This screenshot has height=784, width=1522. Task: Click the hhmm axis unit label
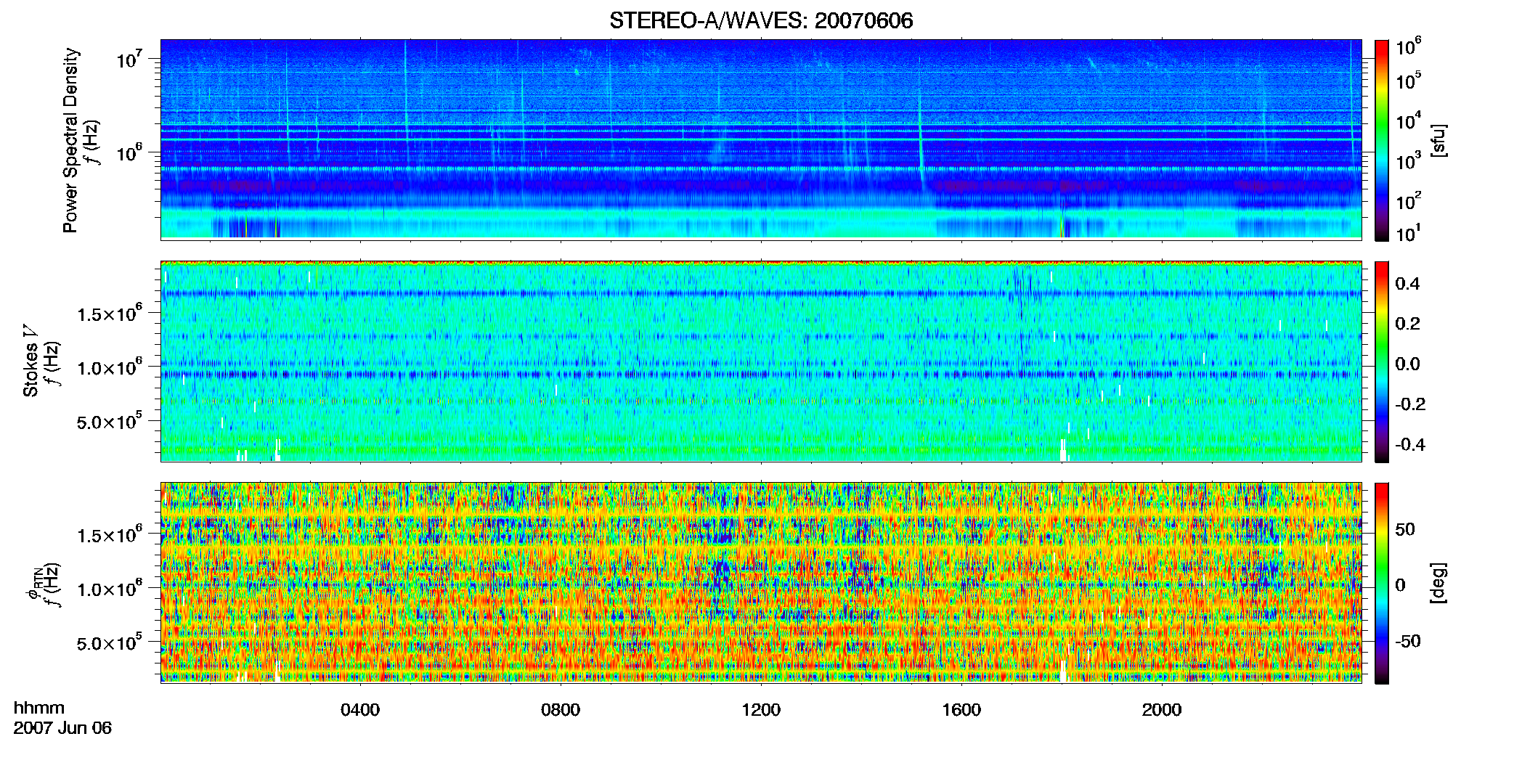[39, 708]
